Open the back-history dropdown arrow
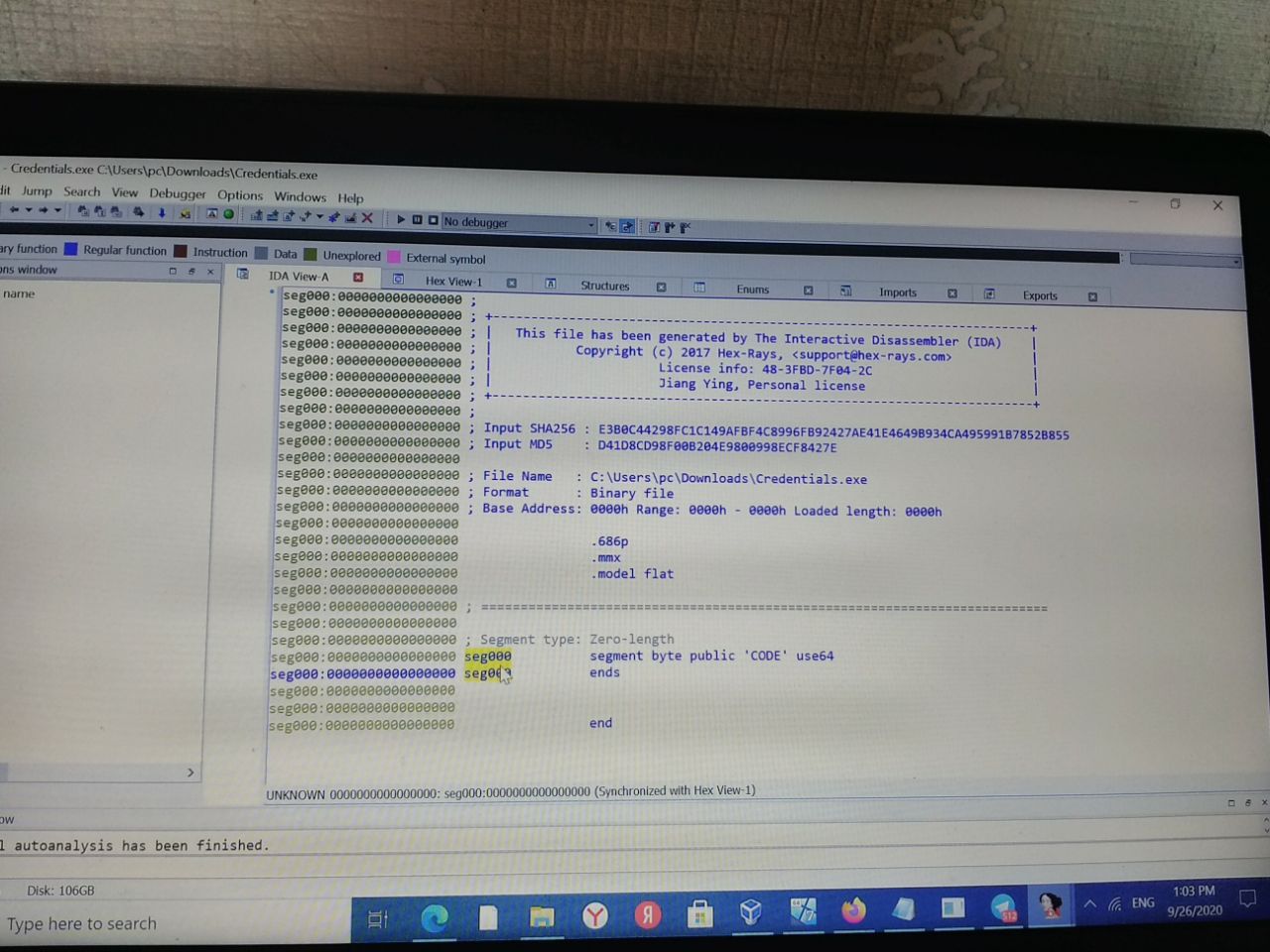The image size is (1270, 952). 29,209
